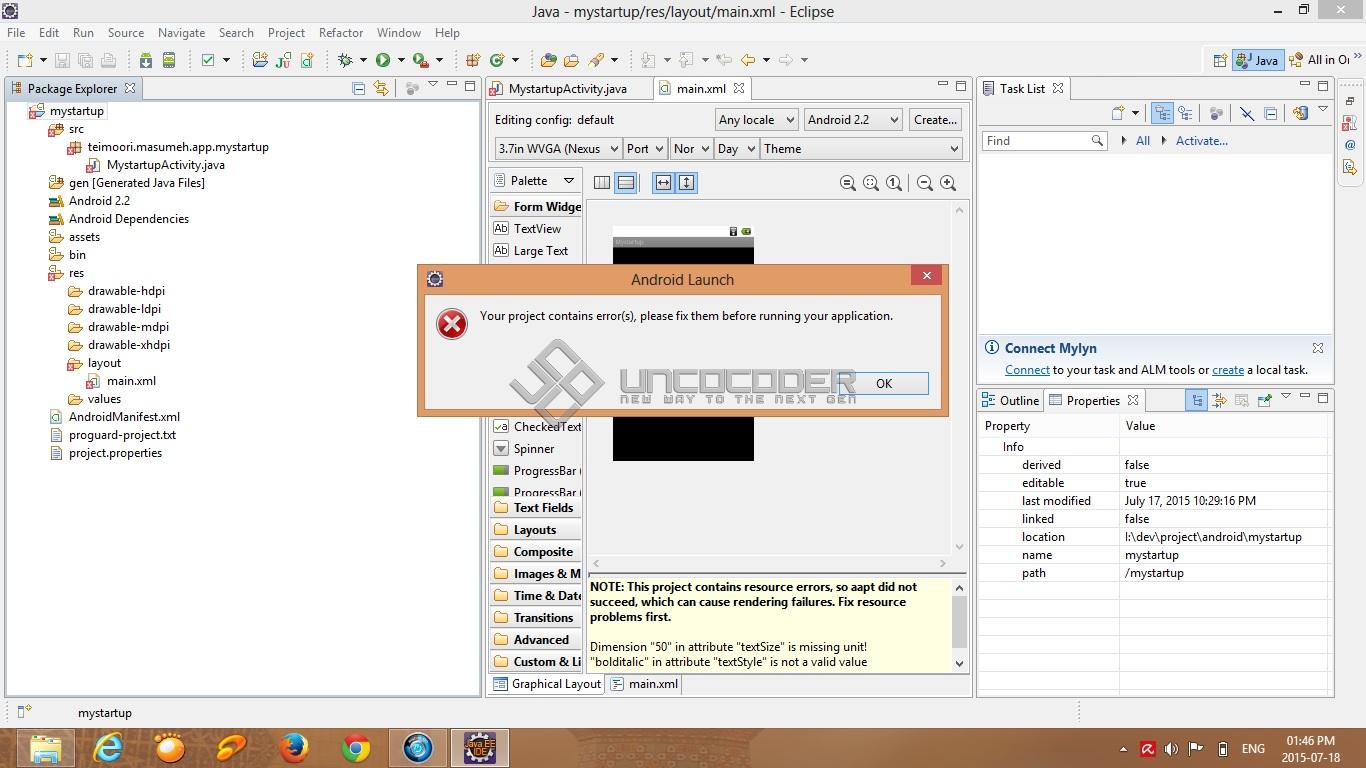Click the Open Type toolbar icon
The height and width of the screenshot is (768, 1366).
(x=549, y=60)
